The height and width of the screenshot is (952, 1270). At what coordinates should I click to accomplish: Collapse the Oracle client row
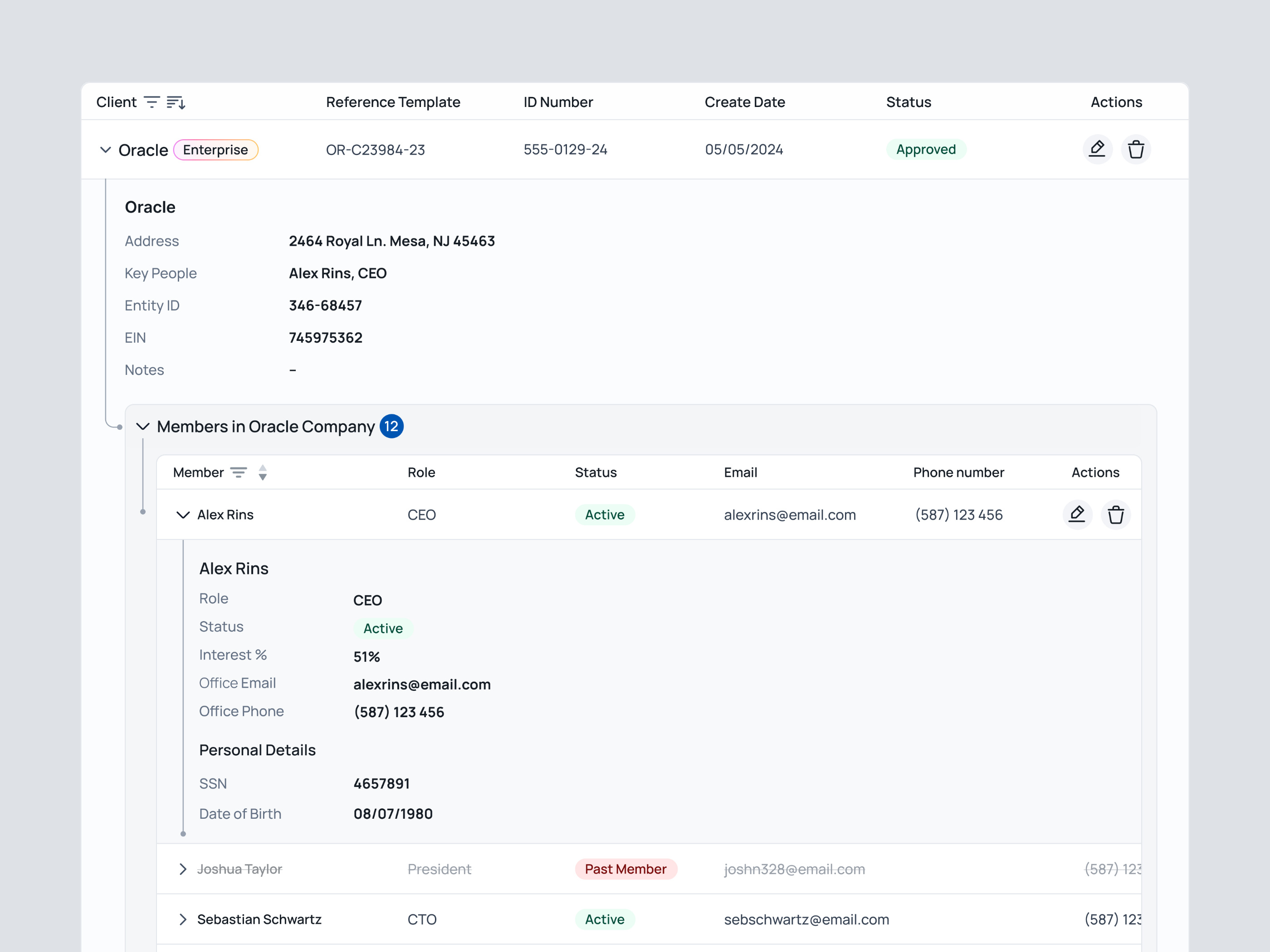pyautogui.click(x=105, y=149)
